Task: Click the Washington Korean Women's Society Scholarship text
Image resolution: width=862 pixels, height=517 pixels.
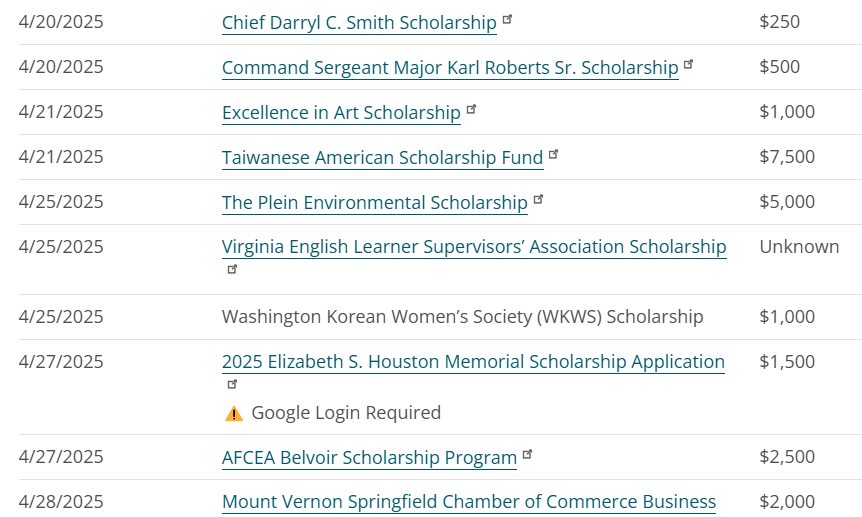Action: [x=462, y=317]
